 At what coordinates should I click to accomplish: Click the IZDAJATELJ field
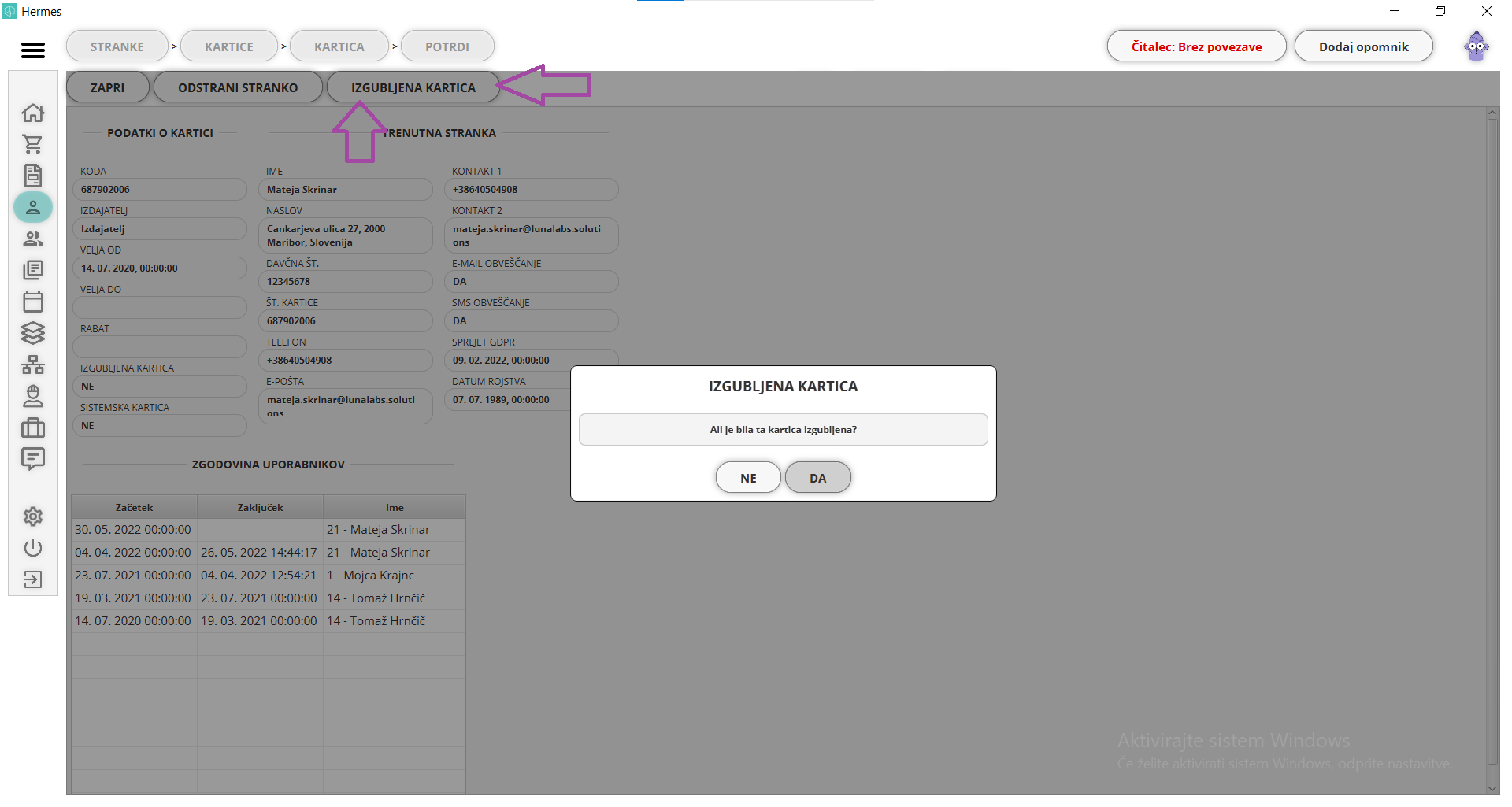click(x=160, y=229)
